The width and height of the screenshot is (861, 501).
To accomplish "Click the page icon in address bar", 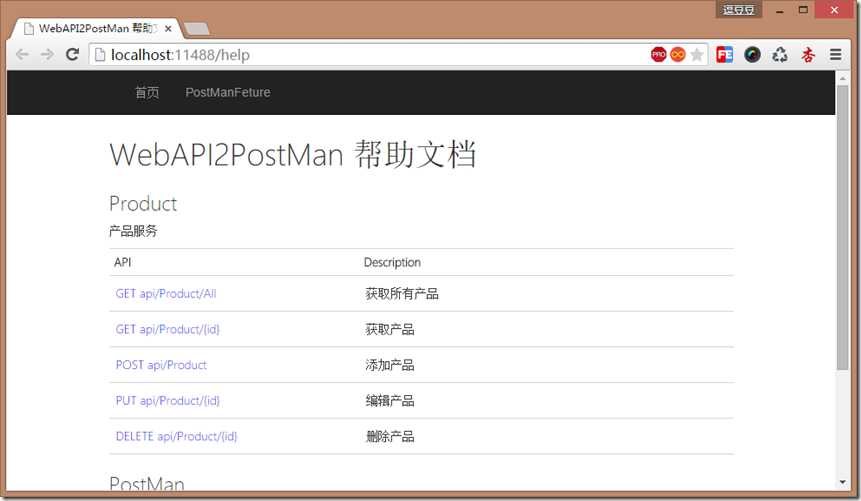I will tap(100, 54).
